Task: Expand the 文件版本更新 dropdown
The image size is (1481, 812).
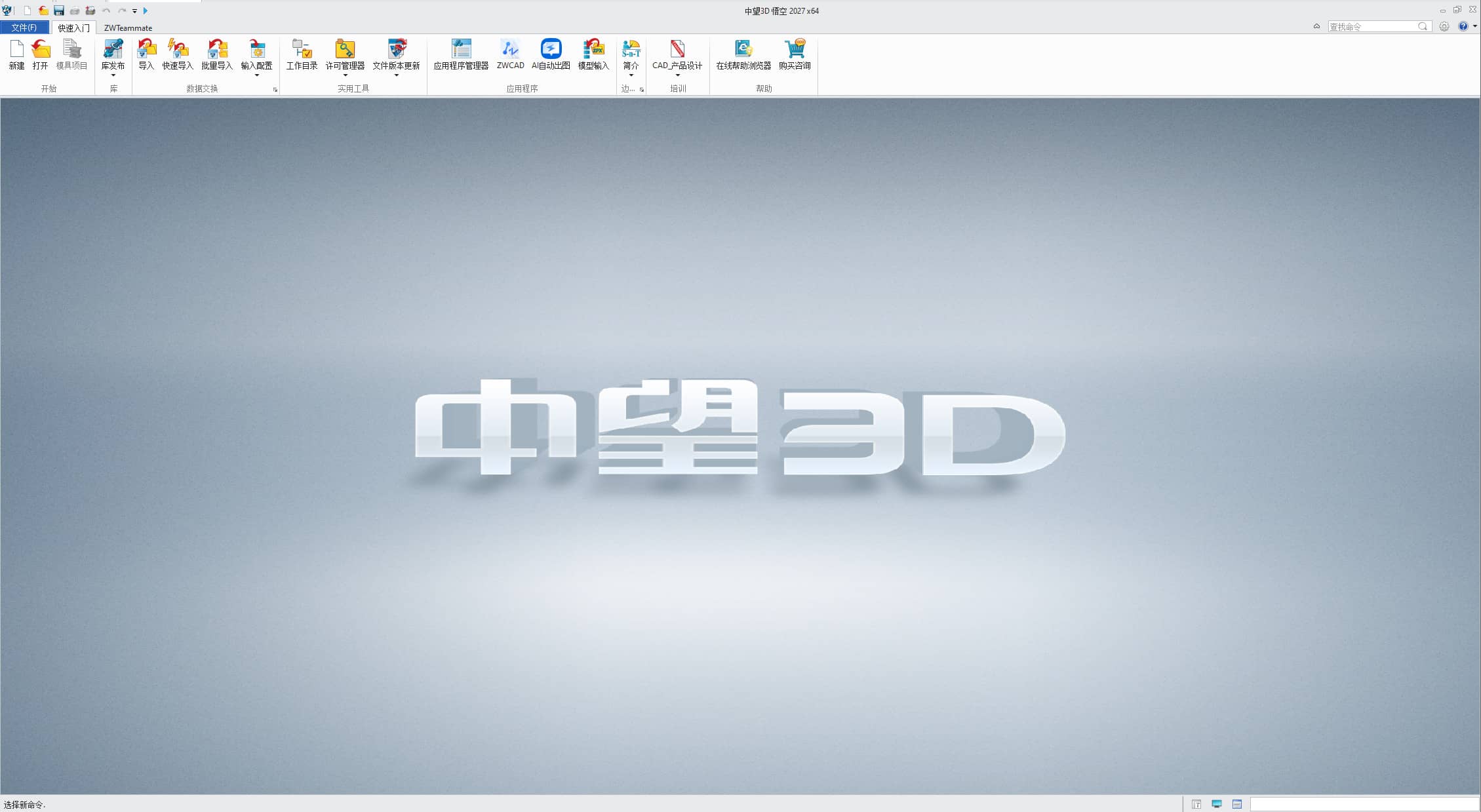Action: click(396, 75)
